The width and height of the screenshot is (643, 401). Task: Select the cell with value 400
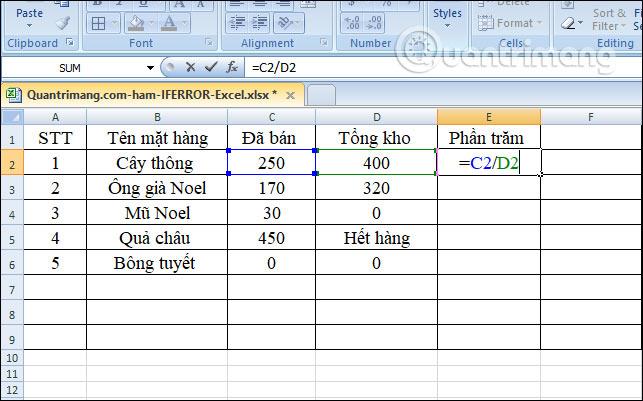coord(376,163)
